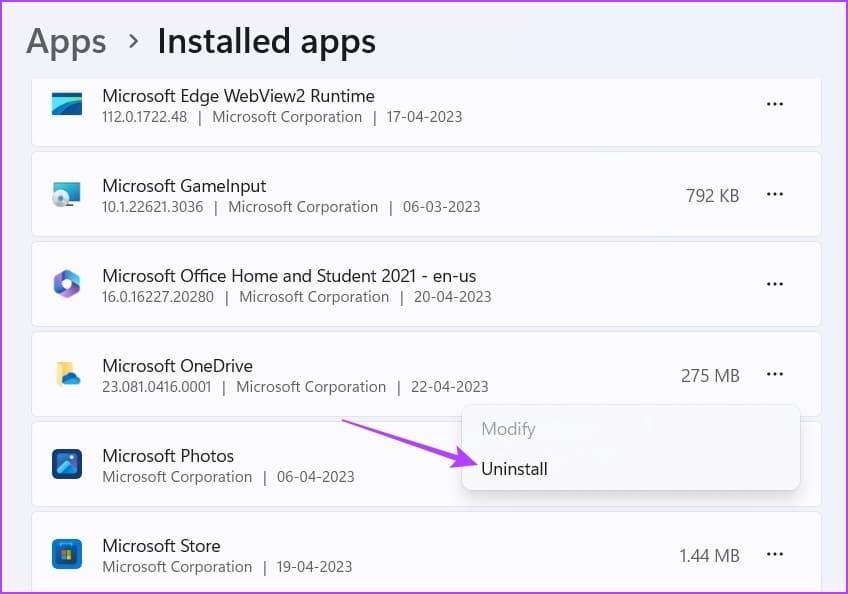Click the 19-04-2023 install date
Image resolution: width=848 pixels, height=594 pixels.
[x=314, y=566]
